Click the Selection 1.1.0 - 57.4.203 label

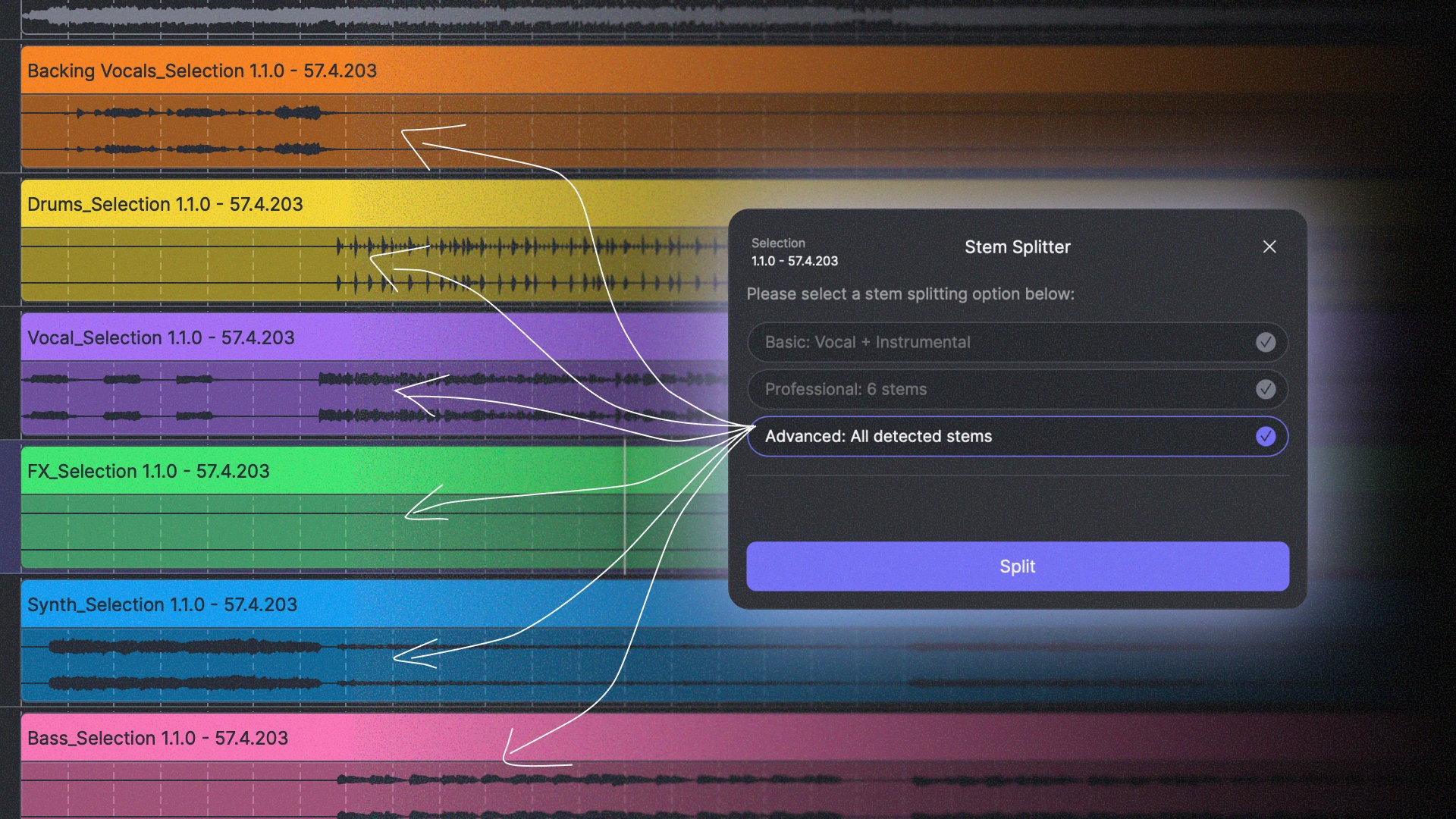click(x=794, y=251)
